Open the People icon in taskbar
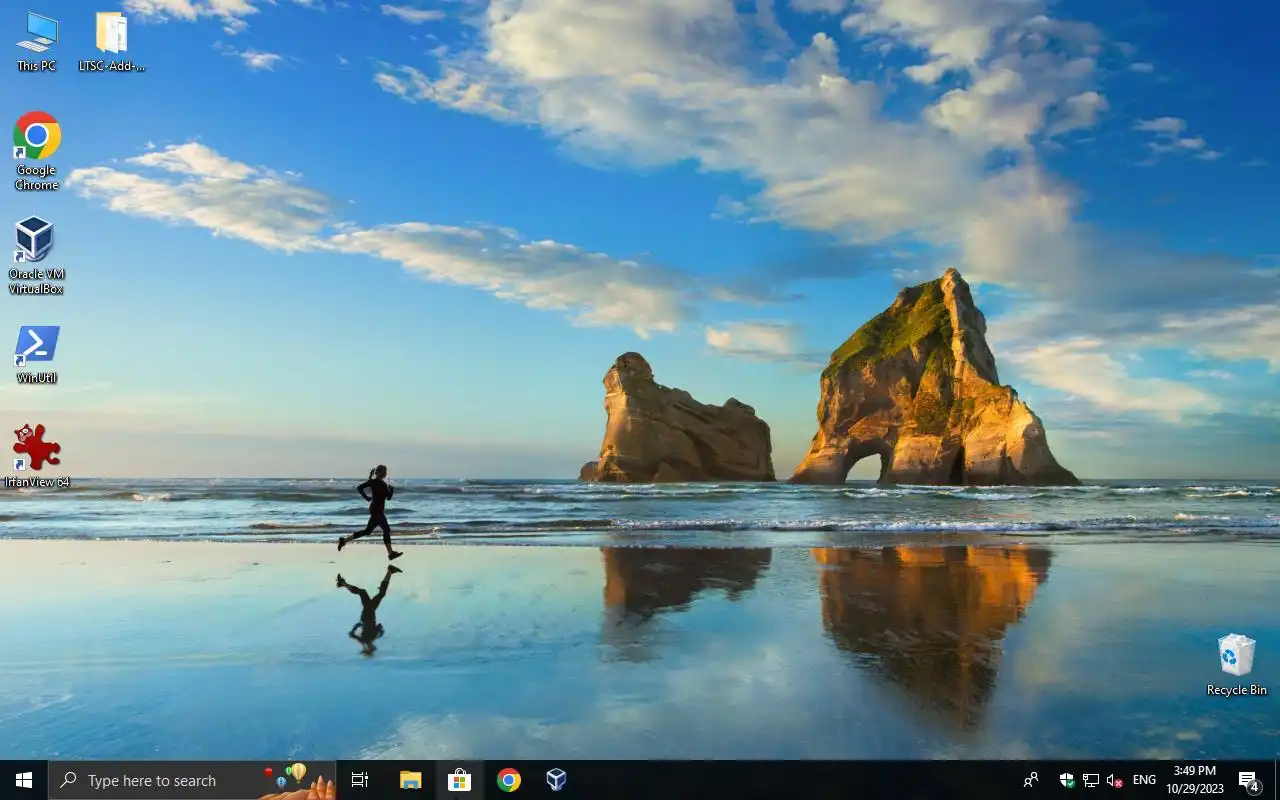This screenshot has height=800, width=1280. 1031,780
